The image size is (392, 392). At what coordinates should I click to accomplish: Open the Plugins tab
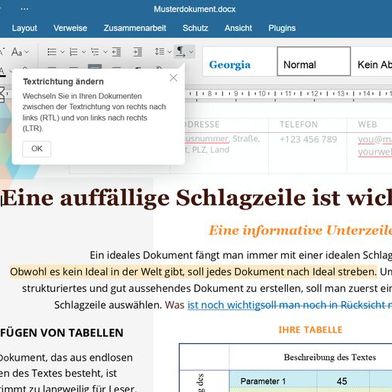point(282,28)
